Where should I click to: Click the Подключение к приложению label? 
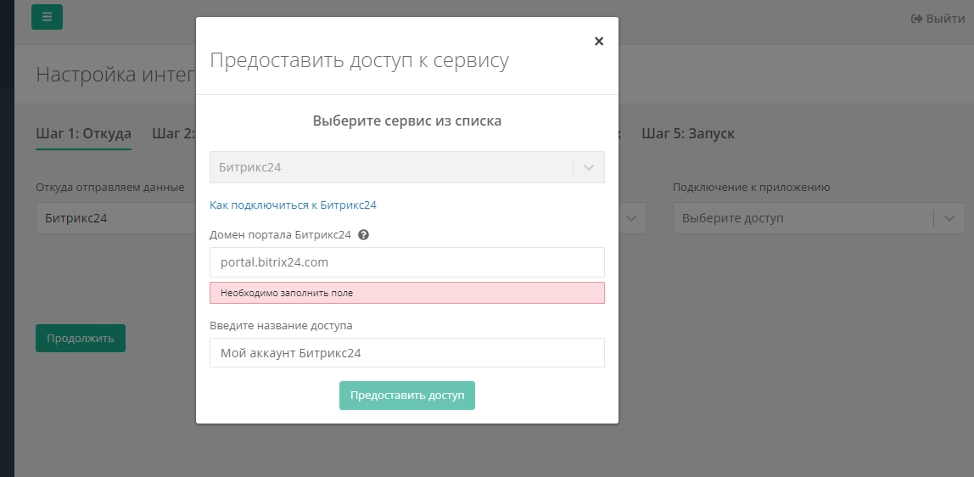pos(752,187)
